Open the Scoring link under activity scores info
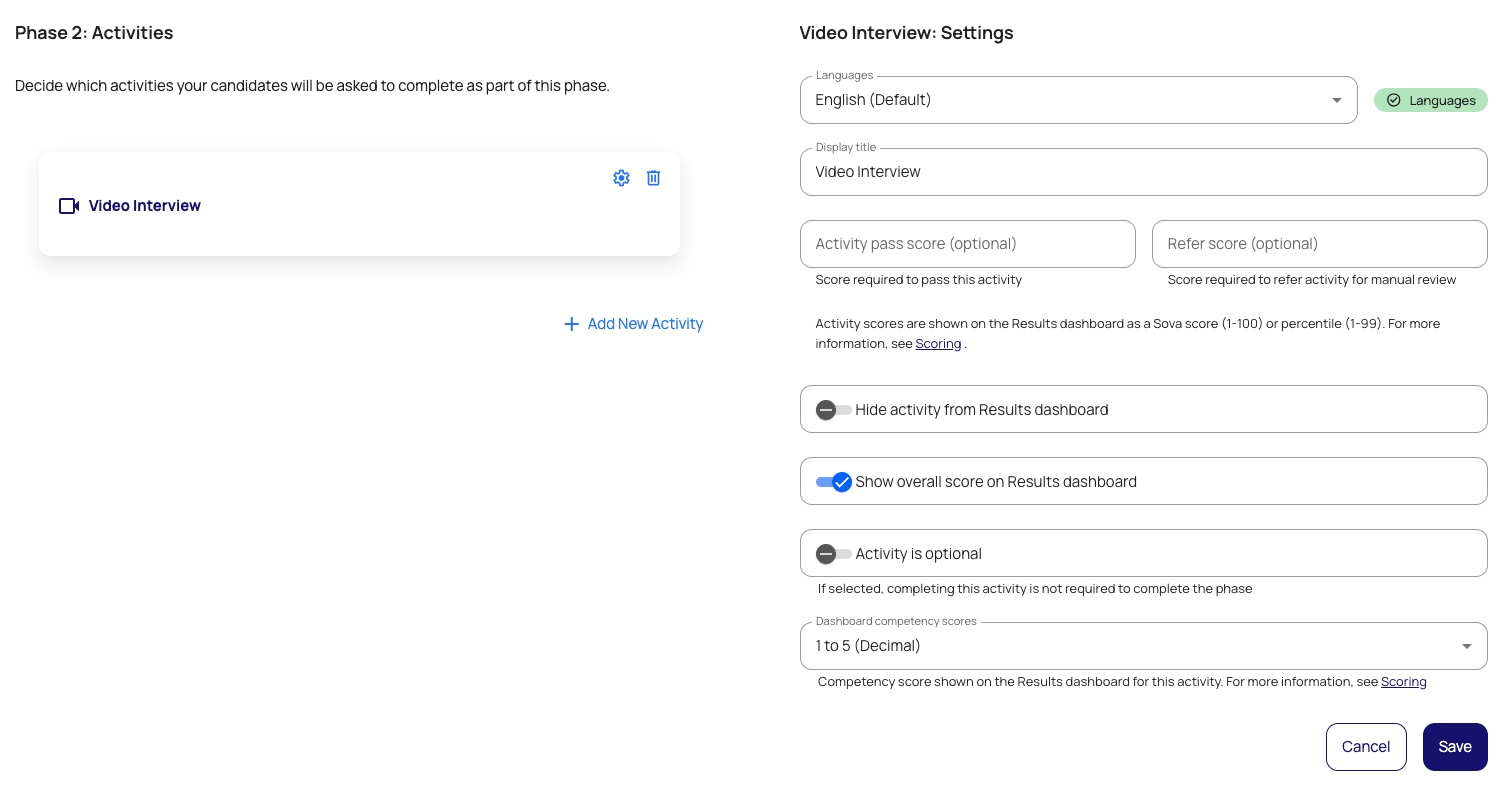Viewport: 1500px width, 798px height. point(938,344)
